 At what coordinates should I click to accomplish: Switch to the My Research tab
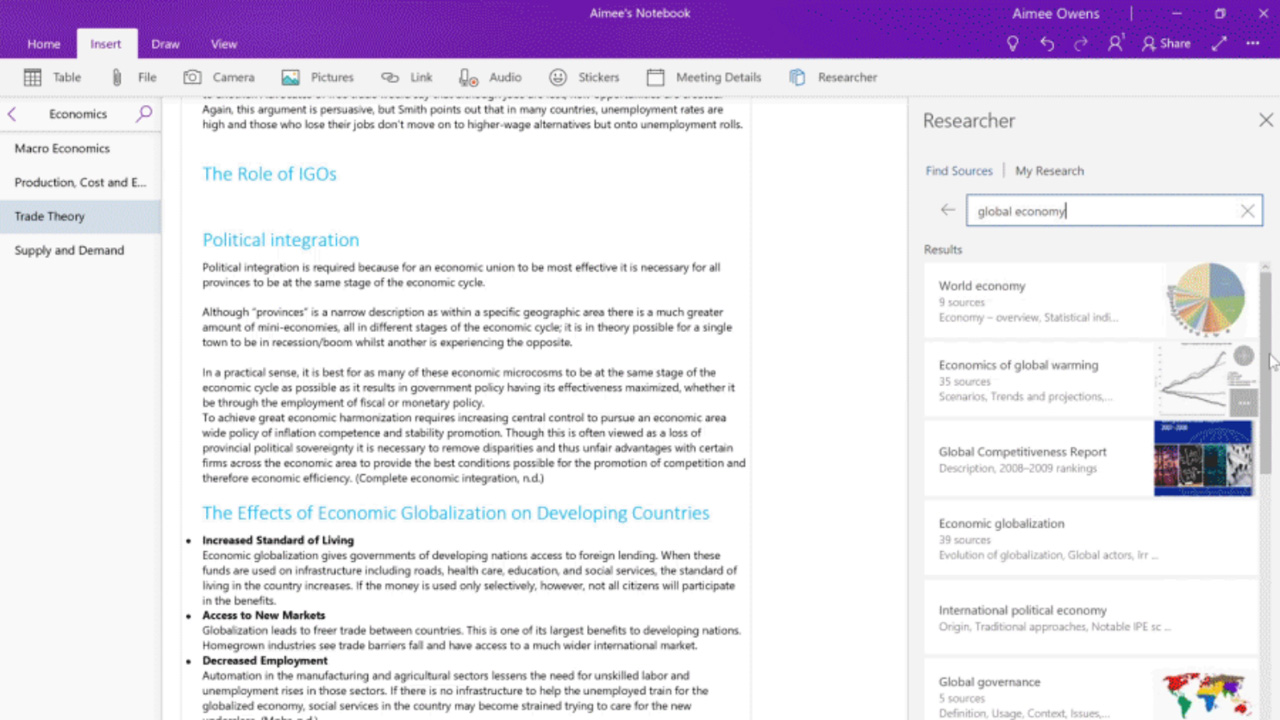(x=1049, y=171)
